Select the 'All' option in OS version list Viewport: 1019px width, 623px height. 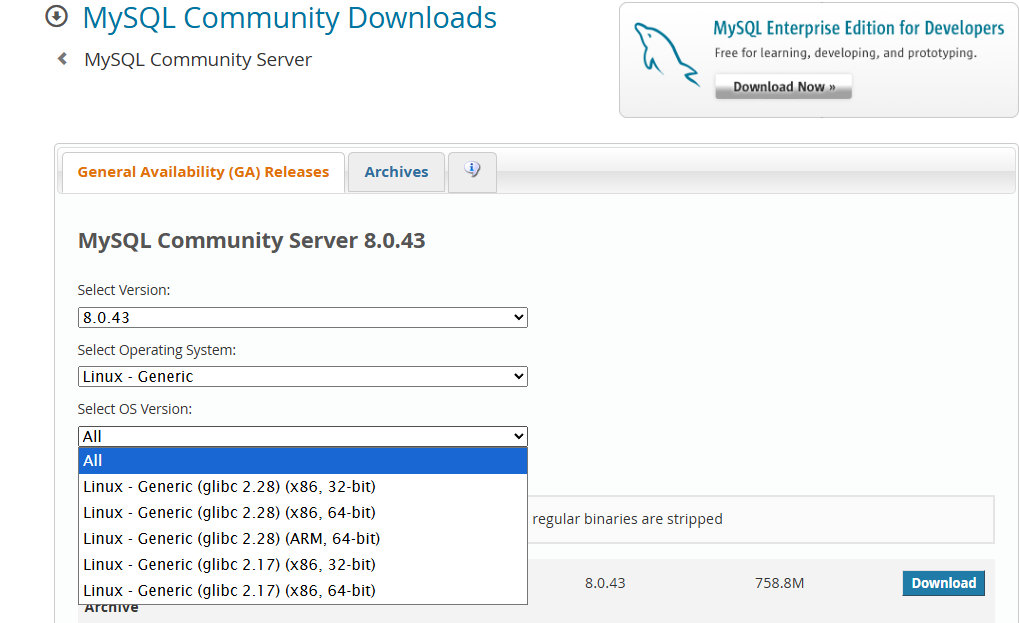point(303,461)
